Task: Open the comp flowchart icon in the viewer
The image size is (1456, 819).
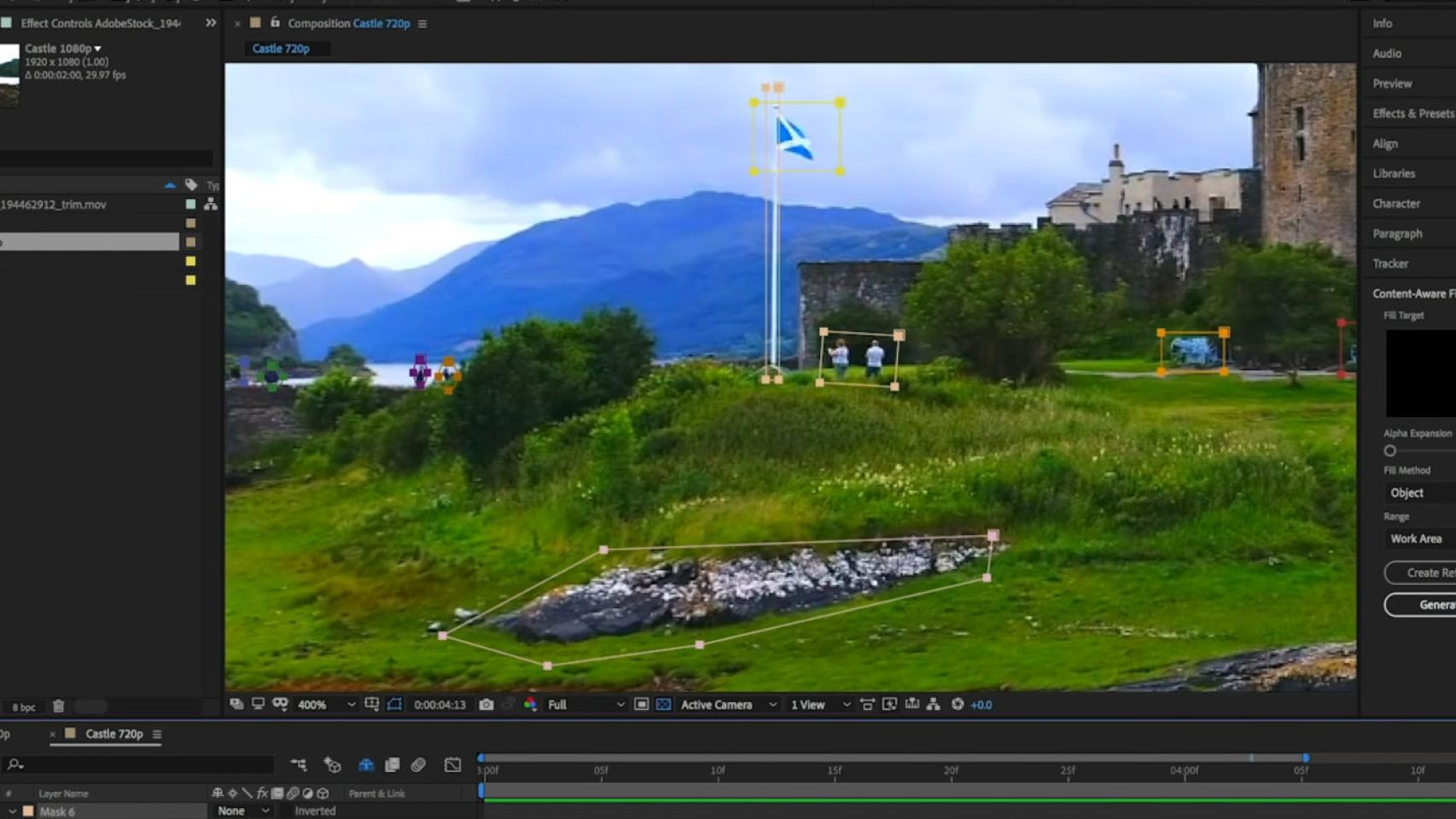Action: 934,704
